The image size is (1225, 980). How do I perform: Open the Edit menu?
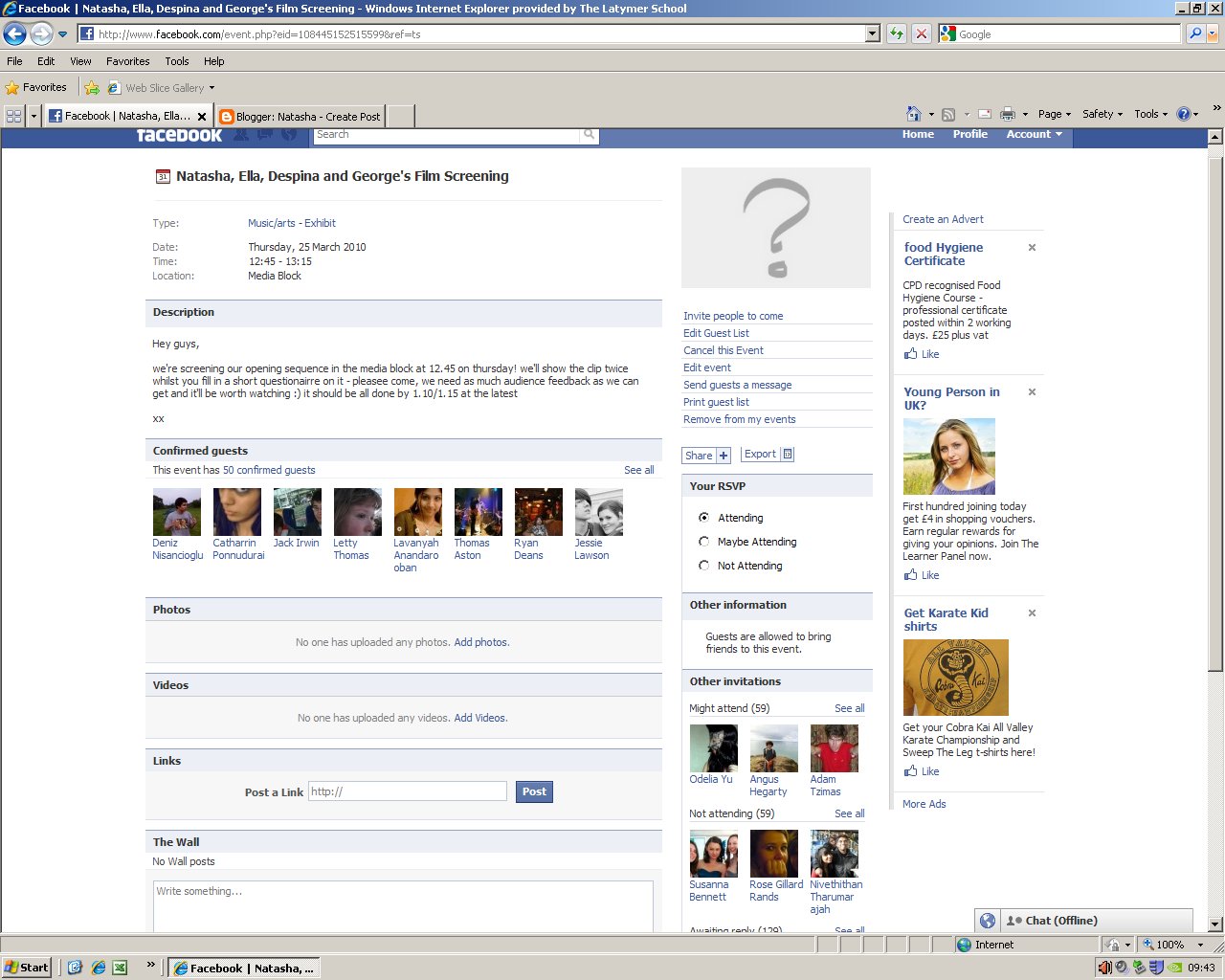[46, 61]
